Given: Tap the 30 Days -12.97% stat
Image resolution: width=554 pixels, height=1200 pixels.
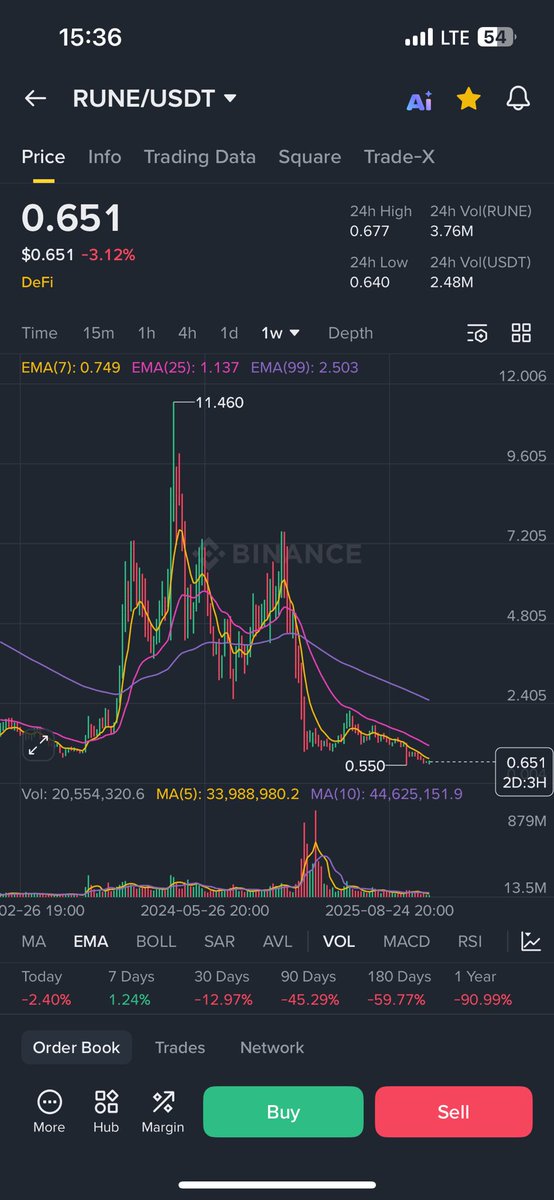Looking at the screenshot, I should point(222,988).
